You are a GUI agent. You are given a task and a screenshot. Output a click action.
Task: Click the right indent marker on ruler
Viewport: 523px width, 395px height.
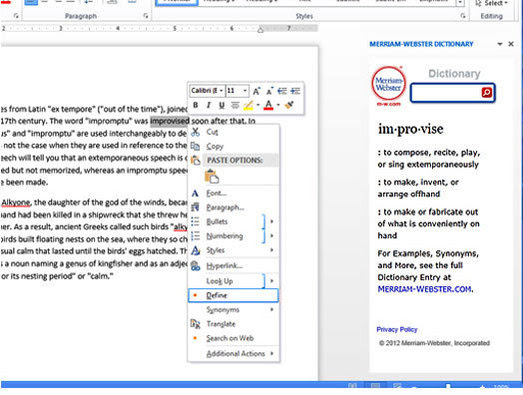click(260, 30)
